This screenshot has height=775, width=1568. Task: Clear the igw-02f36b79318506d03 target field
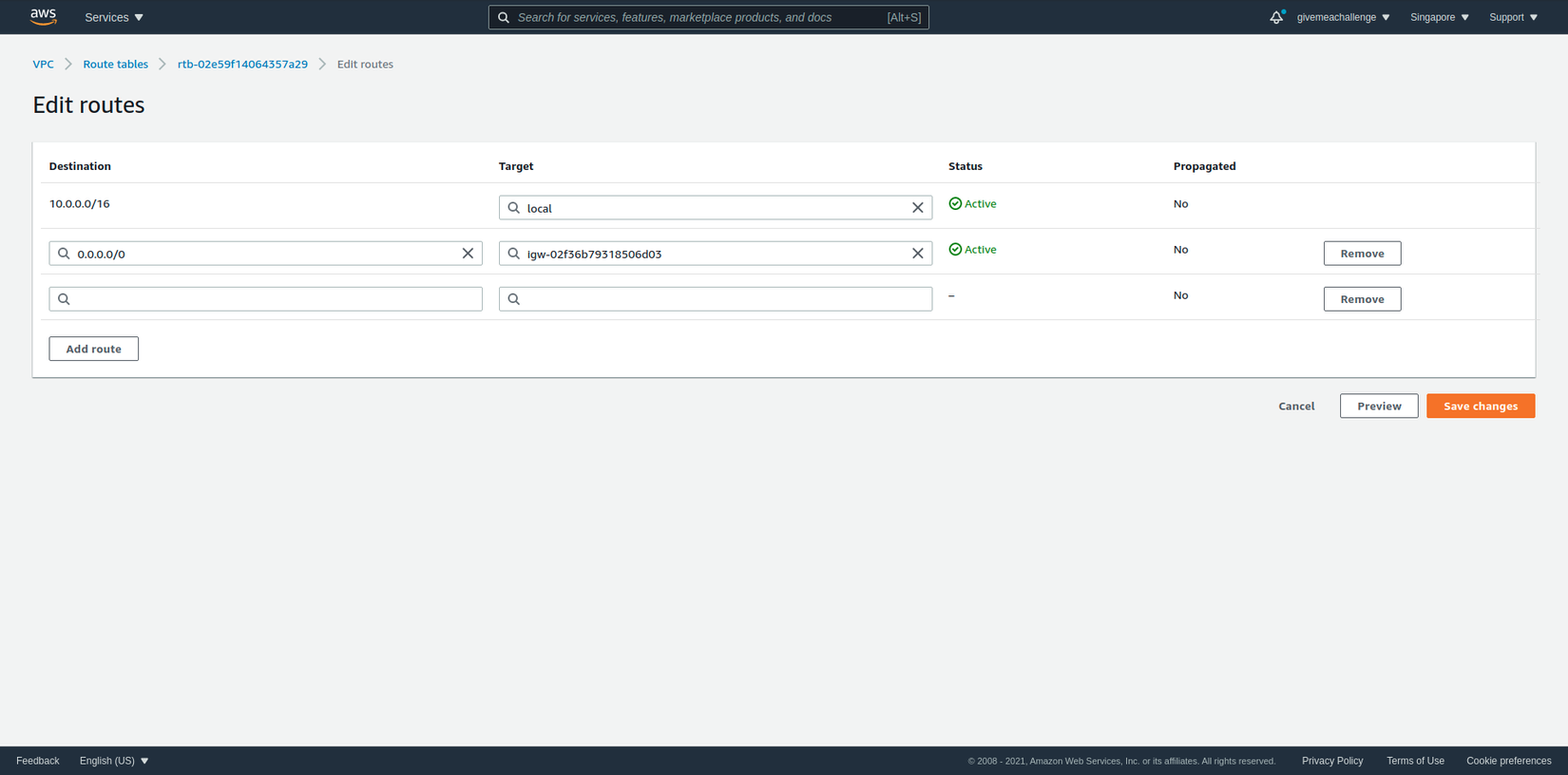point(918,254)
